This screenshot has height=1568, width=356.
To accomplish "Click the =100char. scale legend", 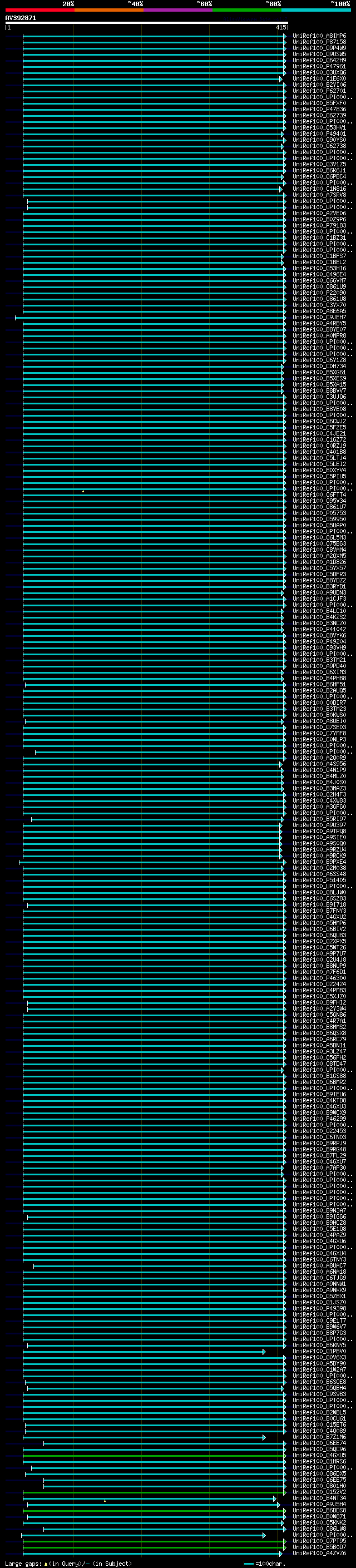I will click(265, 1563).
